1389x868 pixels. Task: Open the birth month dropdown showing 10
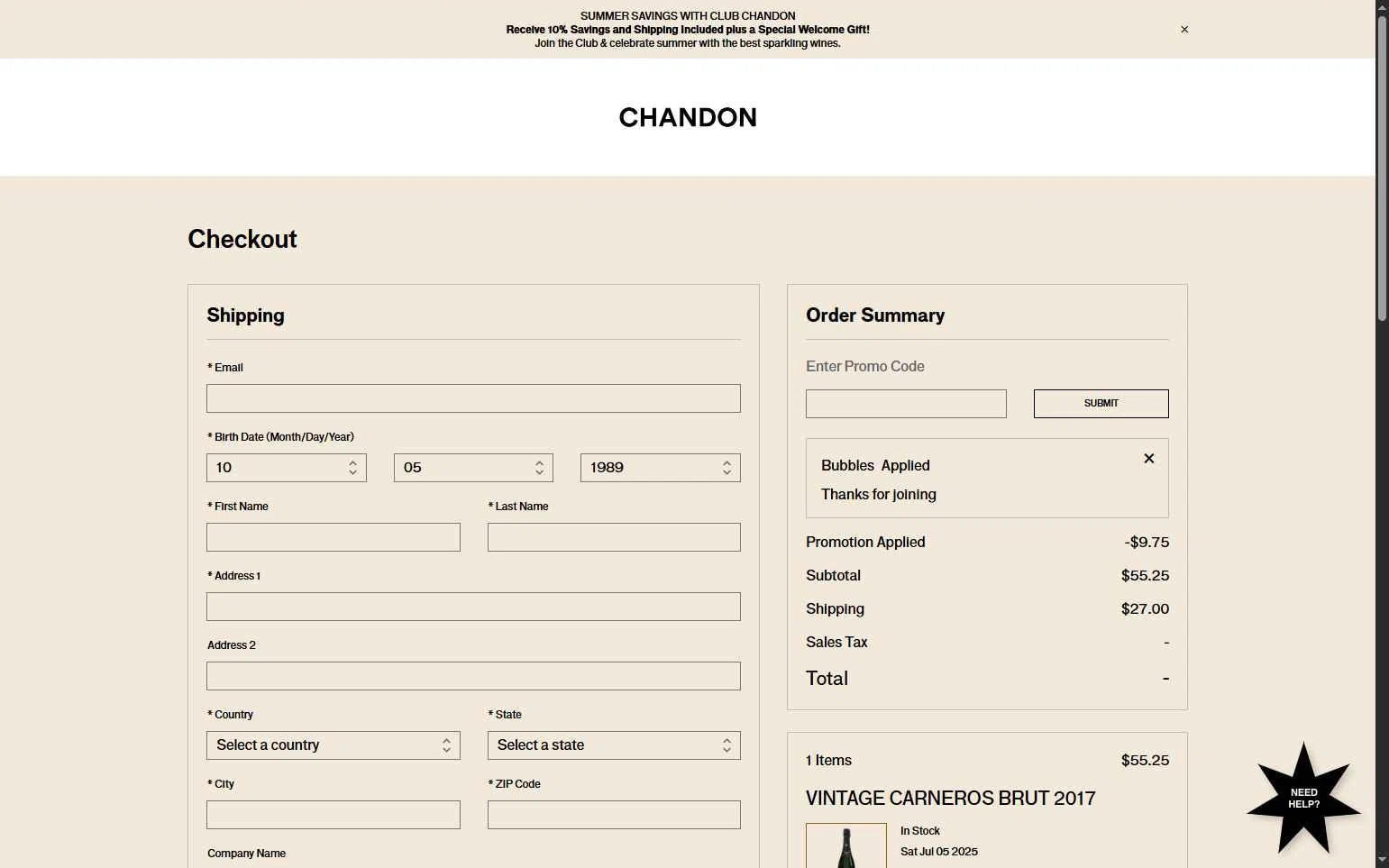tap(287, 468)
